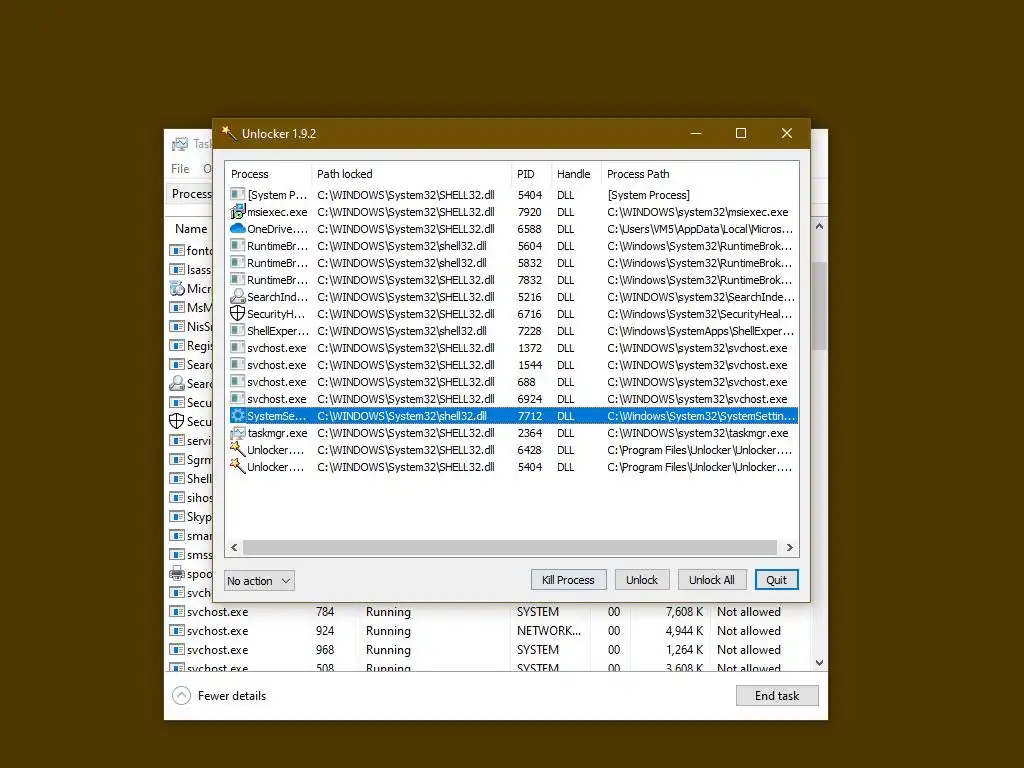Click the [System P... process icon
The image size is (1024, 768).
click(238, 195)
